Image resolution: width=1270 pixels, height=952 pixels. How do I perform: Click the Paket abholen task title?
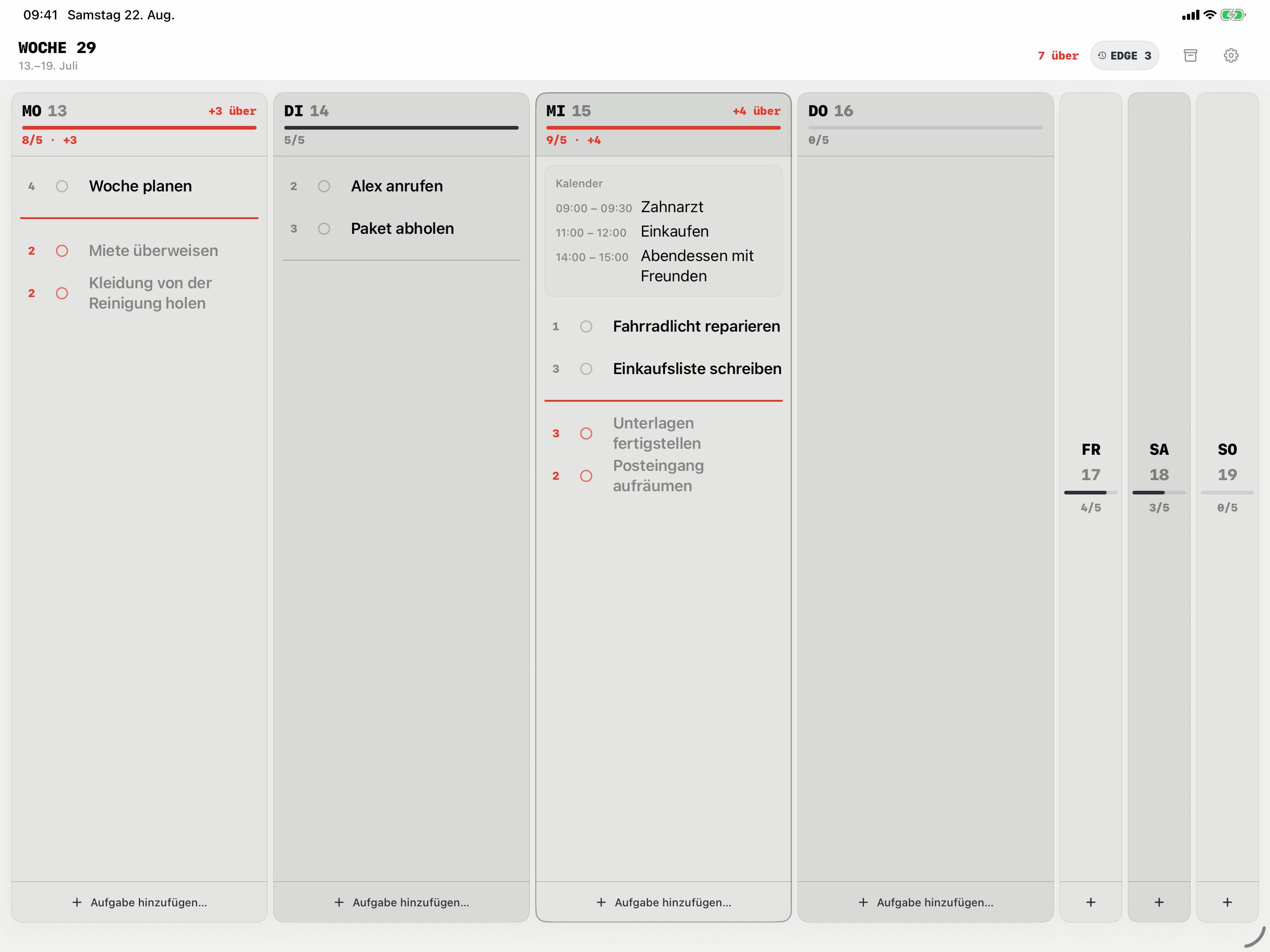click(x=402, y=229)
